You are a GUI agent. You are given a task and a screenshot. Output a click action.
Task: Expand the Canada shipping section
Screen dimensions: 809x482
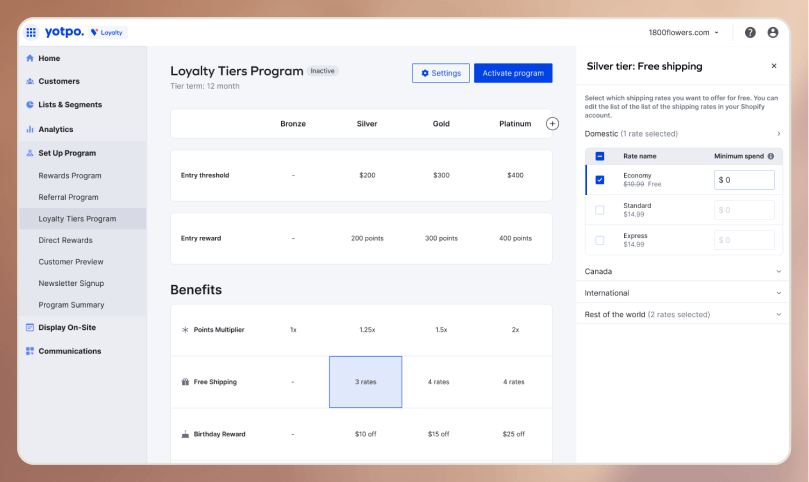[682, 271]
